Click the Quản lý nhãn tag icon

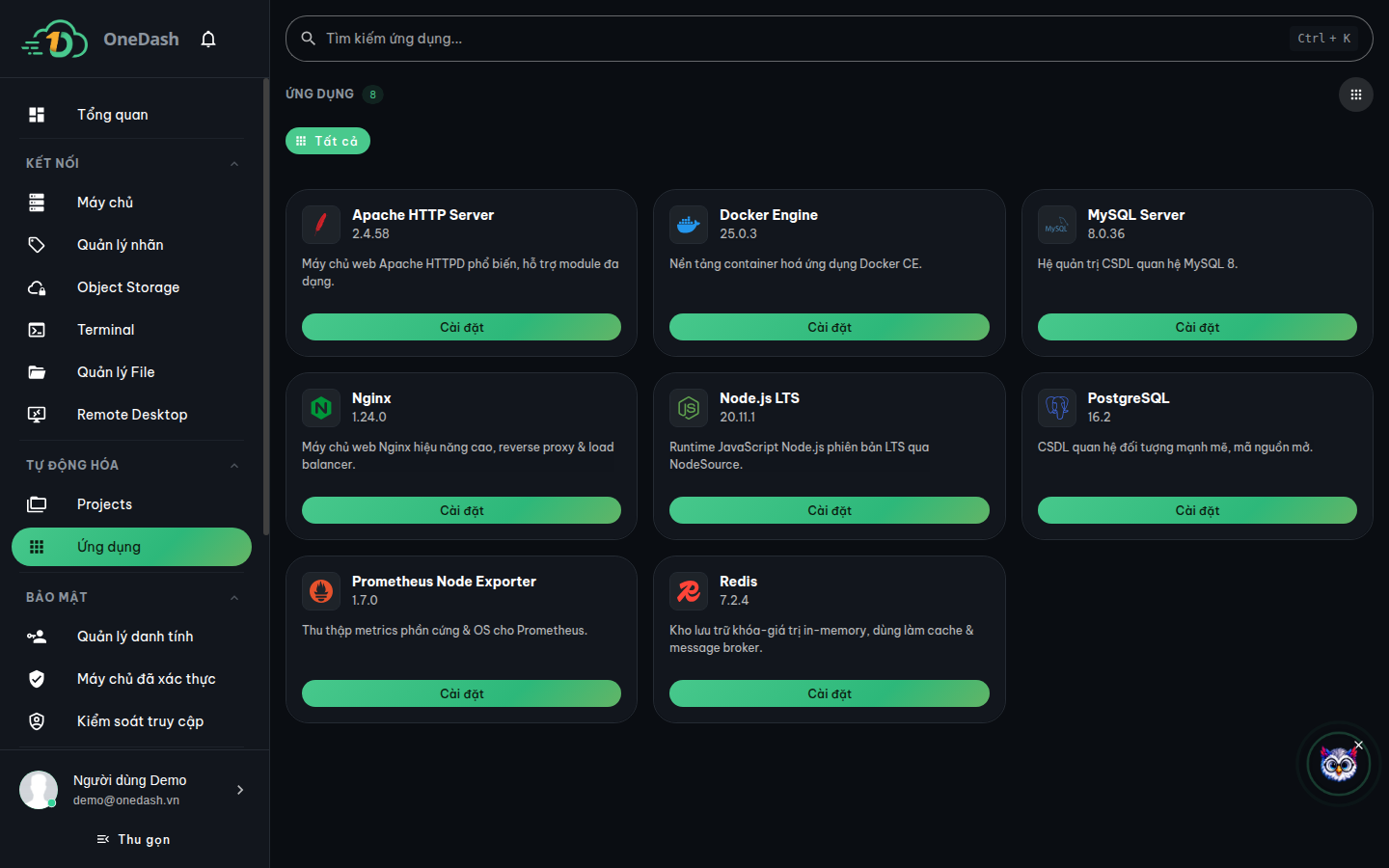click(37, 245)
